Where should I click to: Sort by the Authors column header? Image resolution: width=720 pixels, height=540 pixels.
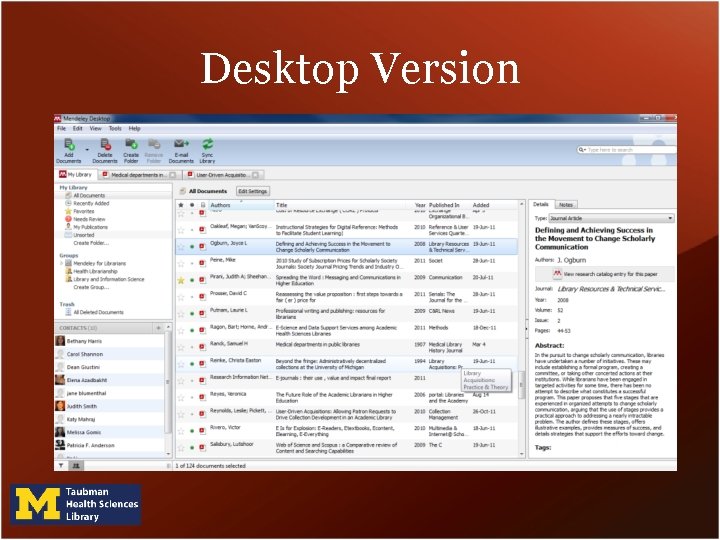pyautogui.click(x=241, y=205)
